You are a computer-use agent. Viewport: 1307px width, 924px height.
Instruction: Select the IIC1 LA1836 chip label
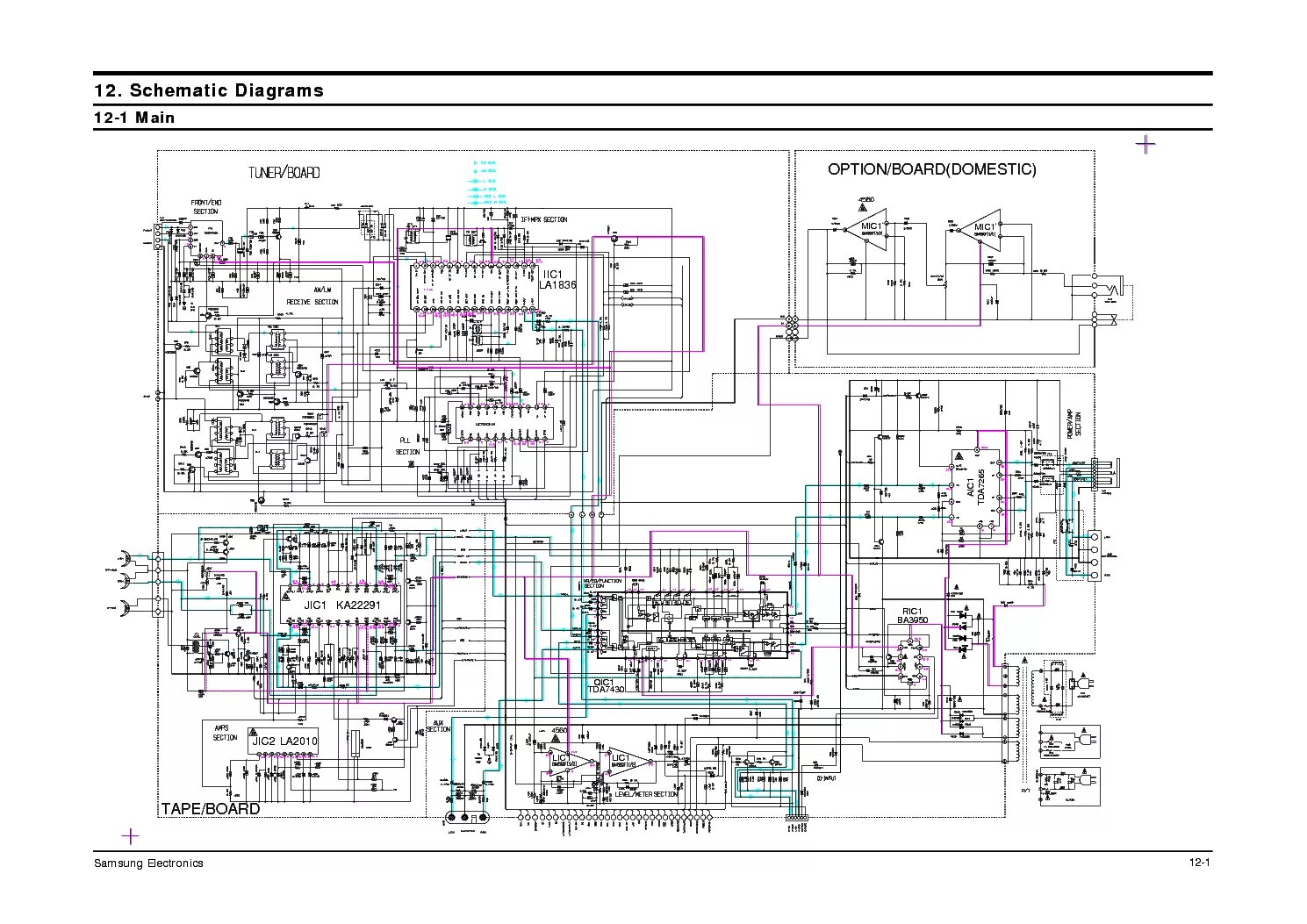click(557, 279)
